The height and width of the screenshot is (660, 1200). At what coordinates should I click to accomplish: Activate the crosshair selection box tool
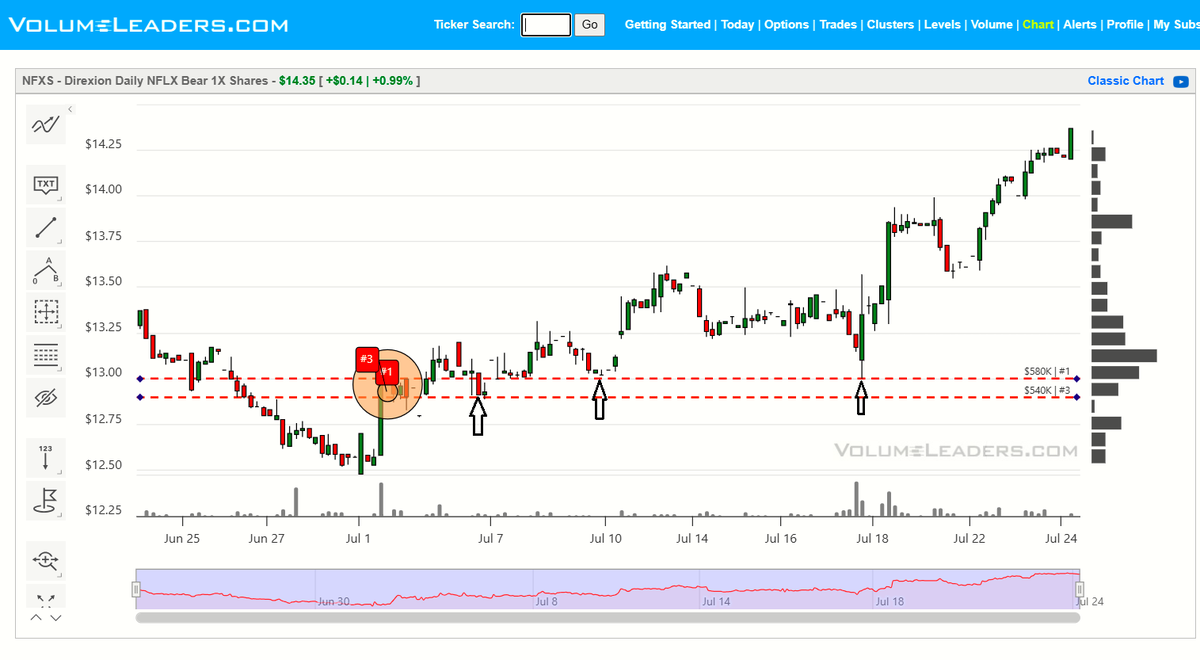click(x=46, y=312)
